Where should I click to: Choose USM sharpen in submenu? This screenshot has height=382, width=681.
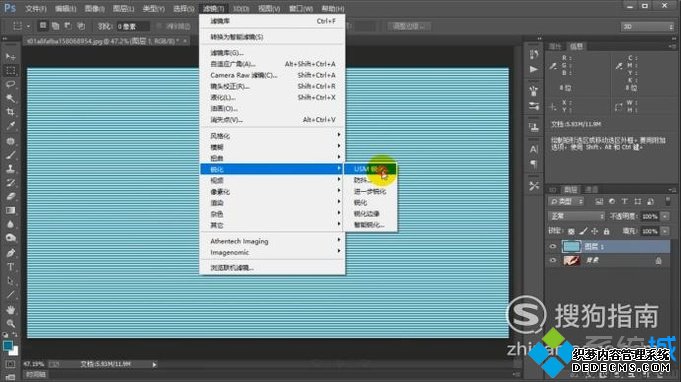(x=370, y=169)
